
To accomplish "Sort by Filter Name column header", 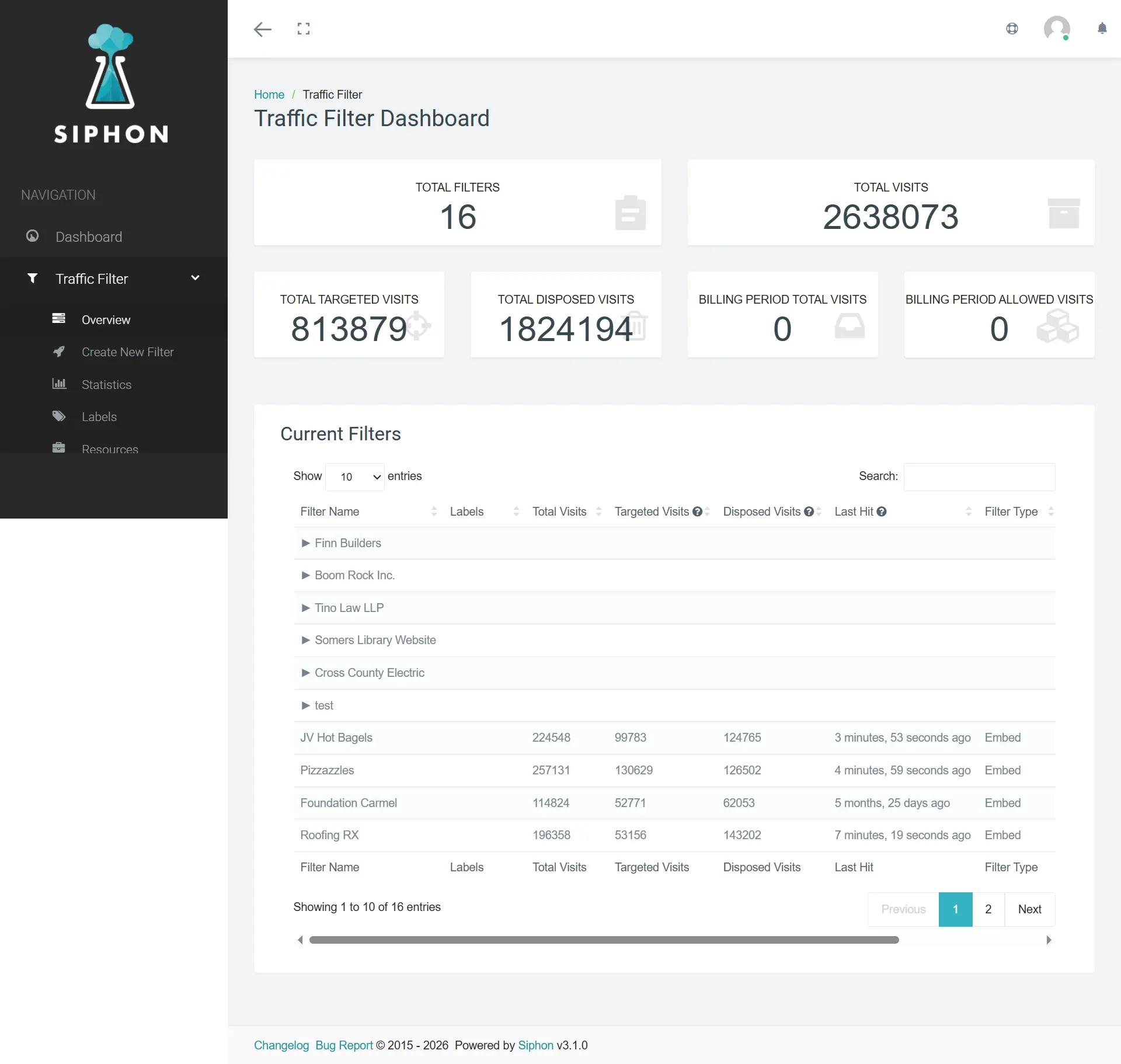I will pyautogui.click(x=368, y=512).
